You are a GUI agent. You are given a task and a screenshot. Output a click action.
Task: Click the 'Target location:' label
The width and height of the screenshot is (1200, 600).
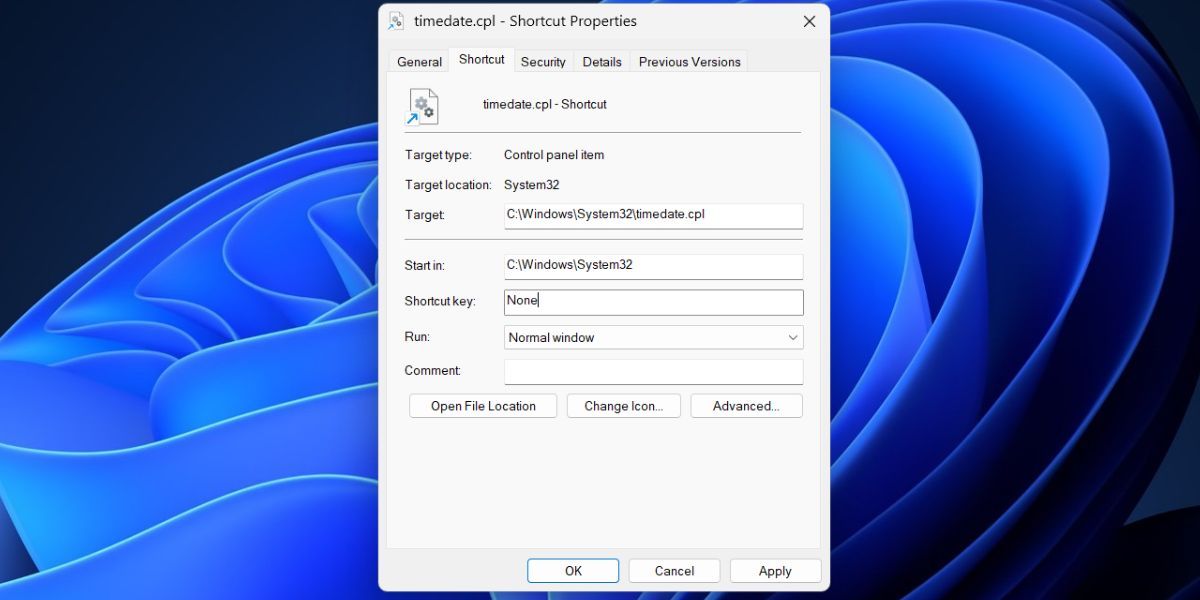pos(448,185)
